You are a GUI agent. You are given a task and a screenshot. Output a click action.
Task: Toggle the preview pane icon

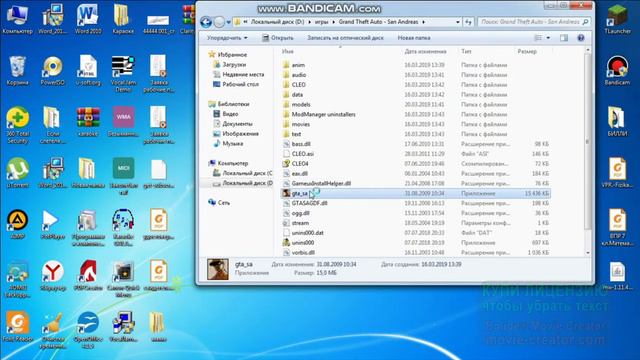[564, 38]
